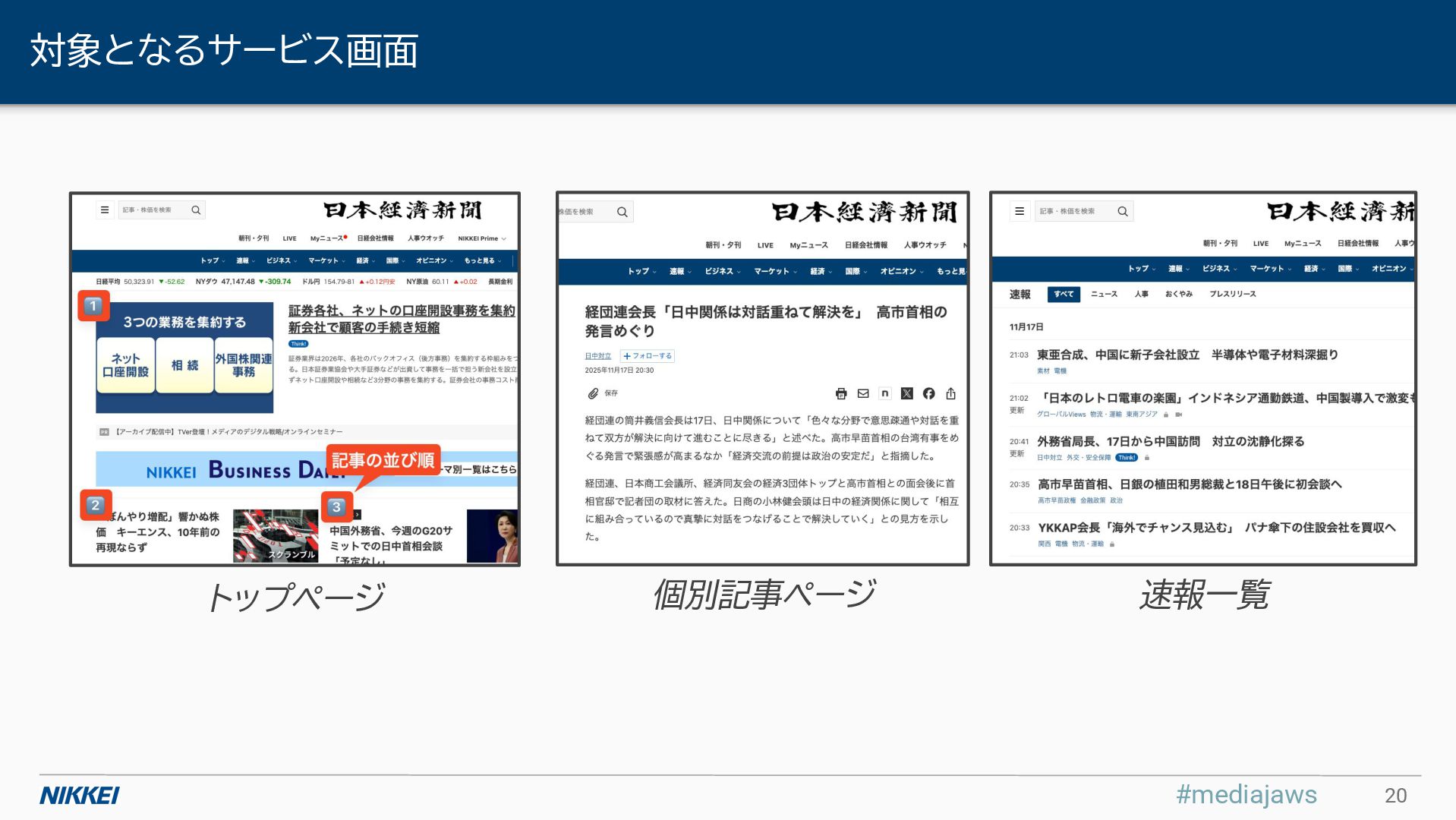Click TVer登壇 PR seminar link
Viewport: 1456px width, 820px height.
(228, 432)
